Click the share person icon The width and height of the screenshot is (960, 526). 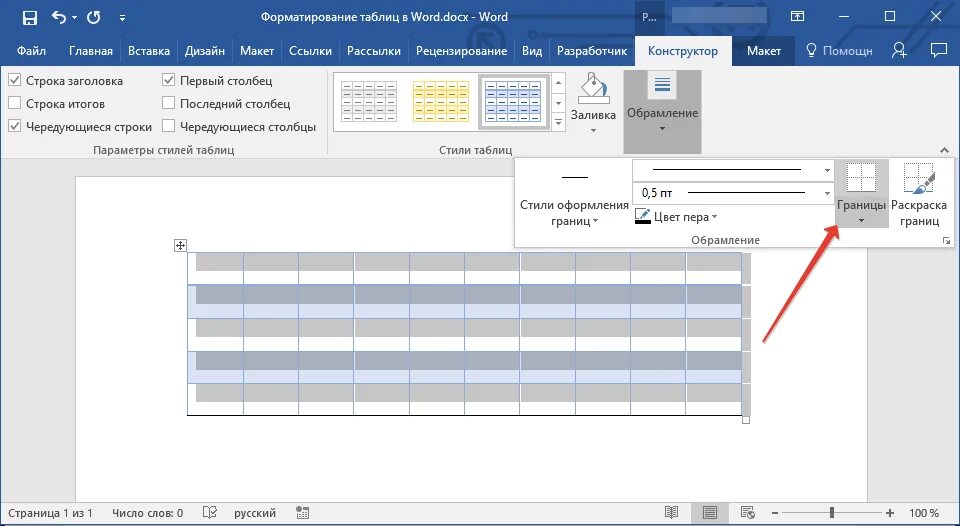[899, 50]
